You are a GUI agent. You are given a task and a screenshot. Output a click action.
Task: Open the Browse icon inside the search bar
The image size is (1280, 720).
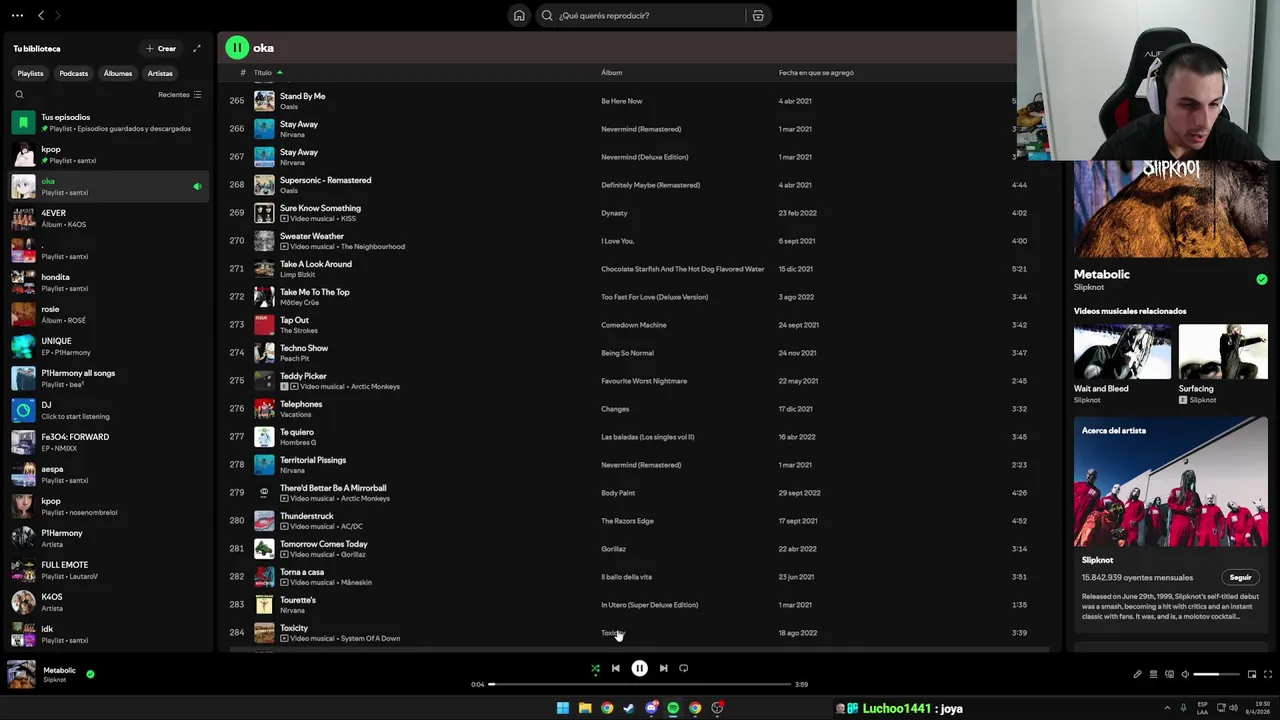tap(758, 15)
